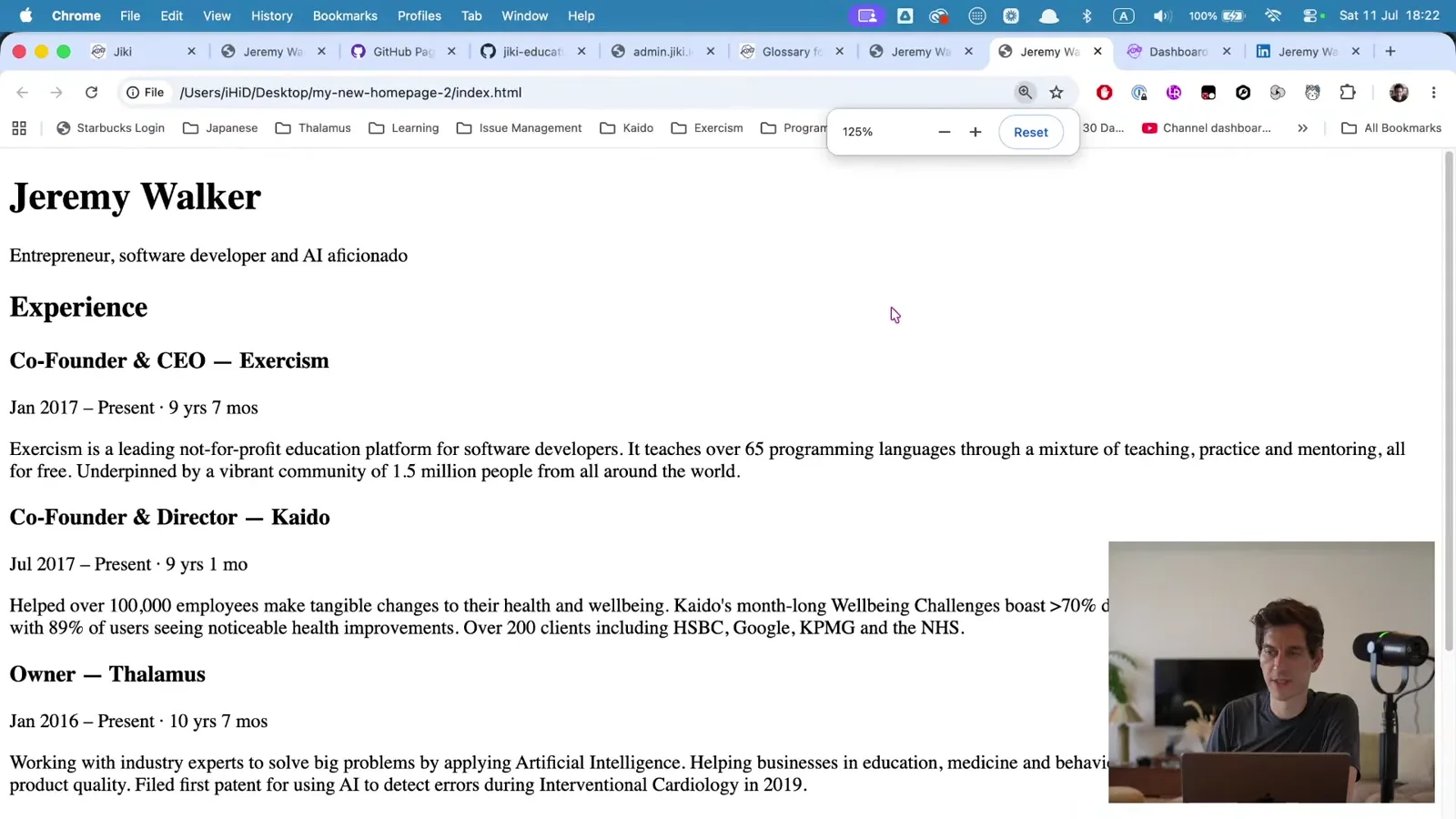Open the Chrome application menu
Screen dimensions: 1456x819
click(x=76, y=15)
